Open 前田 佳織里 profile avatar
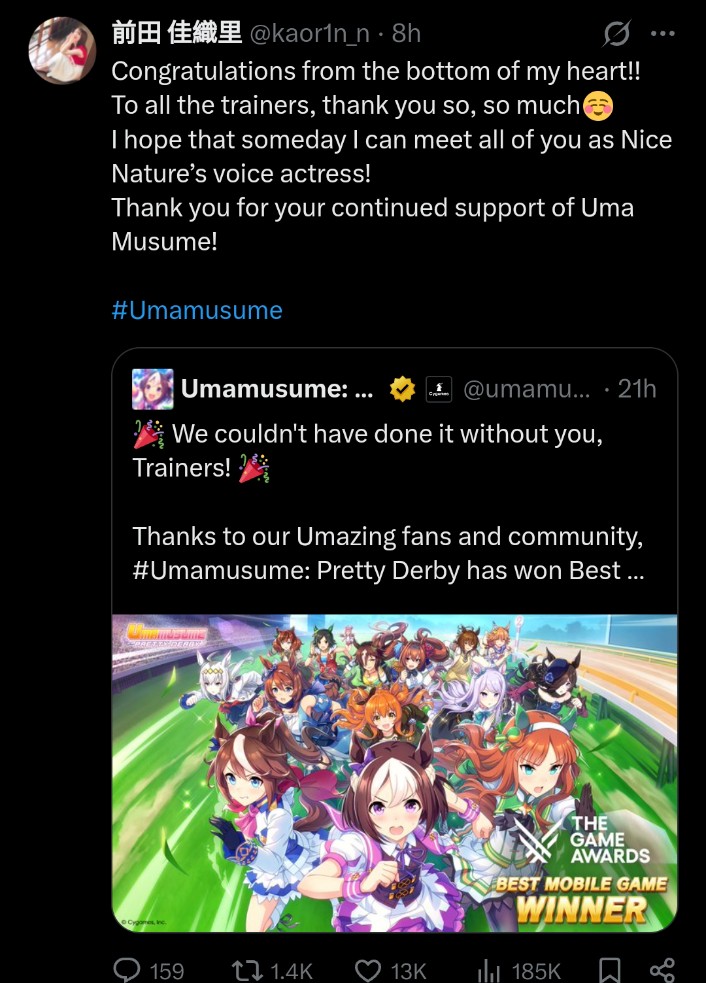Screen dimensions: 706x983 [62, 50]
